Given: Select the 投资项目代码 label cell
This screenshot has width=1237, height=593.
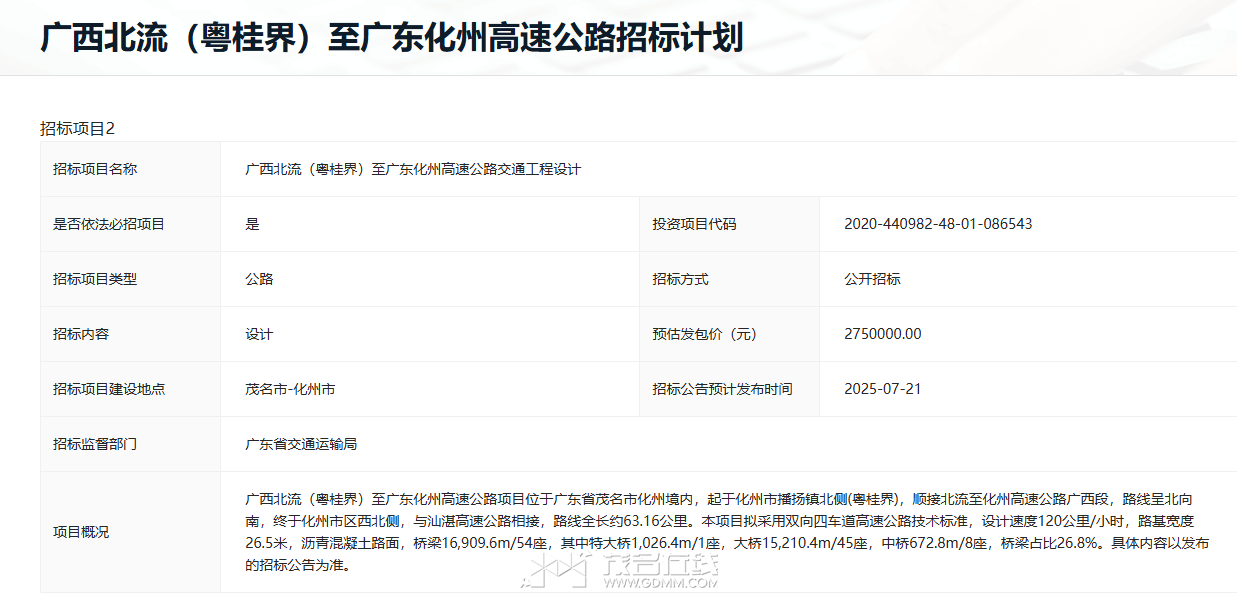Looking at the screenshot, I should 694,224.
